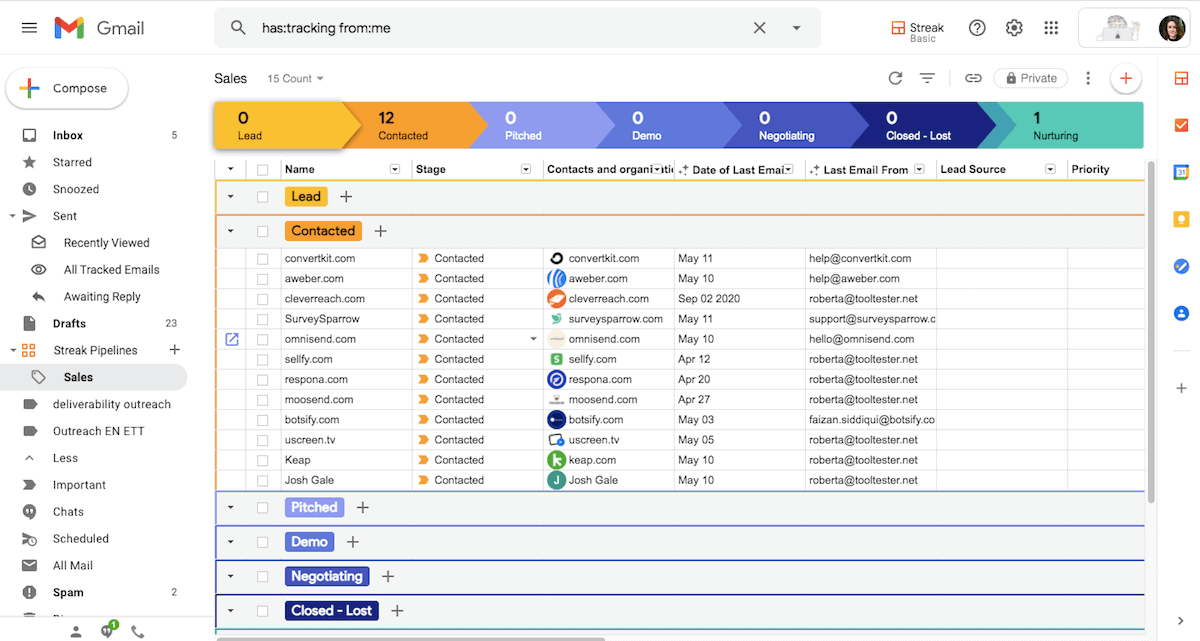Screen dimensions: 1200x641
Task: Open the Gmail main menu hamburger icon
Action: [x=29, y=28]
